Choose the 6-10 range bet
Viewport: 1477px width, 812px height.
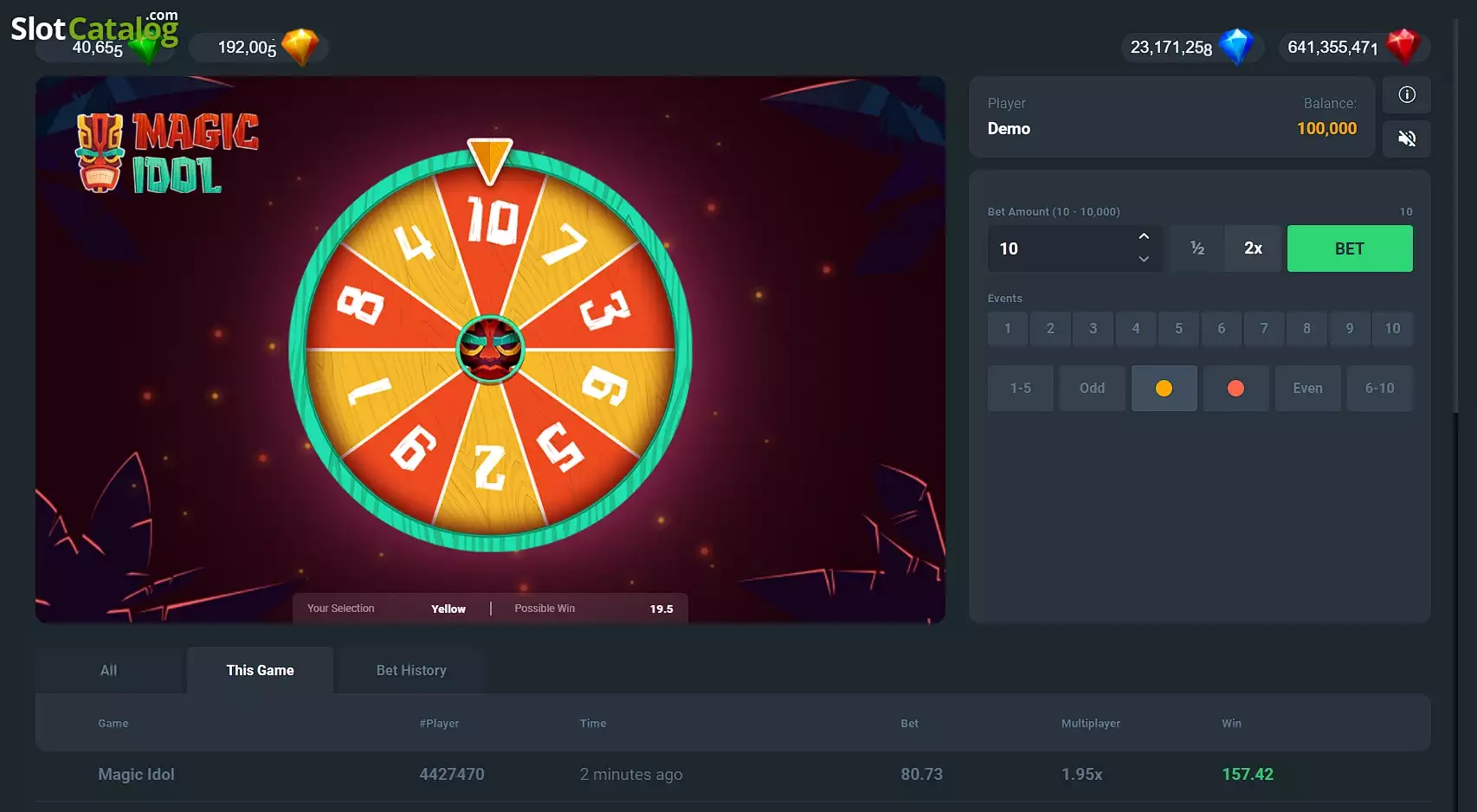pyautogui.click(x=1380, y=389)
